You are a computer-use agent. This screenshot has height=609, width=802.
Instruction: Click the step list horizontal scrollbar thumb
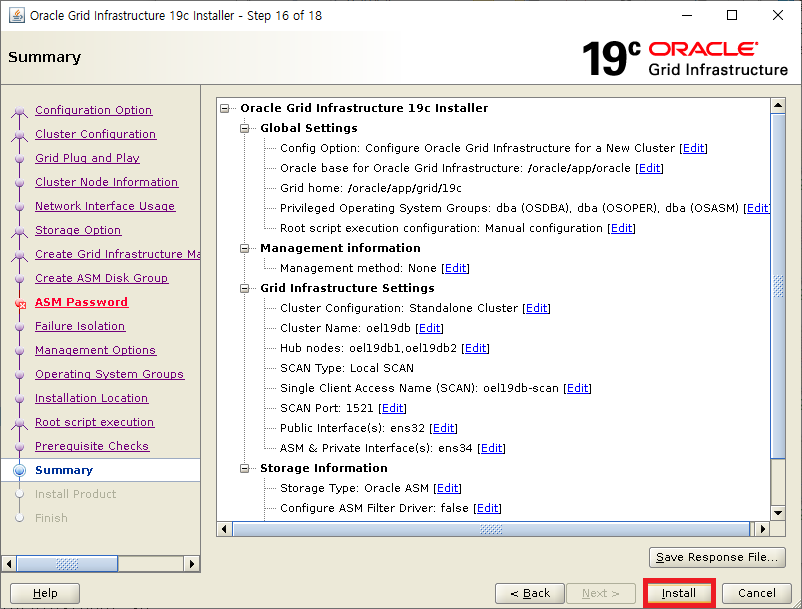click(x=67, y=564)
